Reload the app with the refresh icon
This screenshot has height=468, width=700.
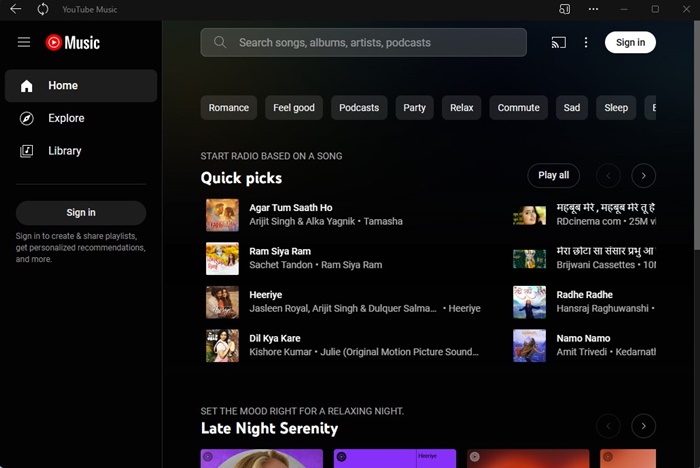pyautogui.click(x=43, y=9)
